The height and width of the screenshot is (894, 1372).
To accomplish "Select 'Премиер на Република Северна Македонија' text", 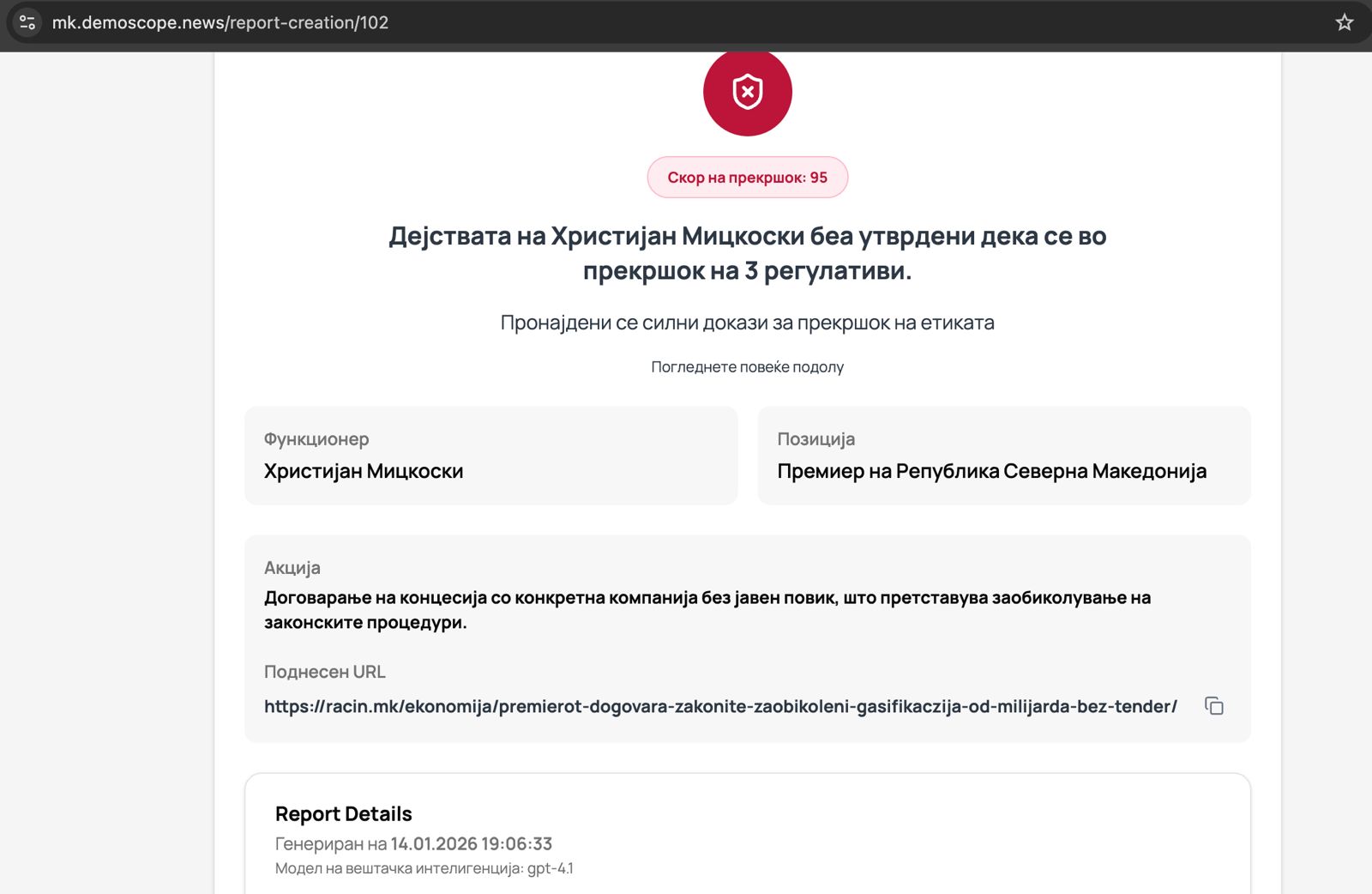I will pos(991,471).
